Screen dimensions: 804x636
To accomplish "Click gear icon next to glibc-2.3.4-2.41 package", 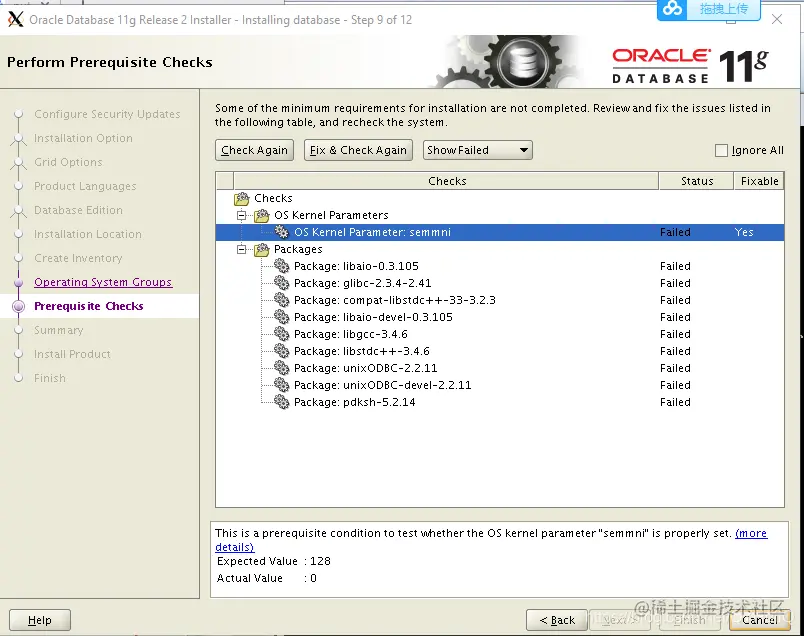I will tap(282, 283).
